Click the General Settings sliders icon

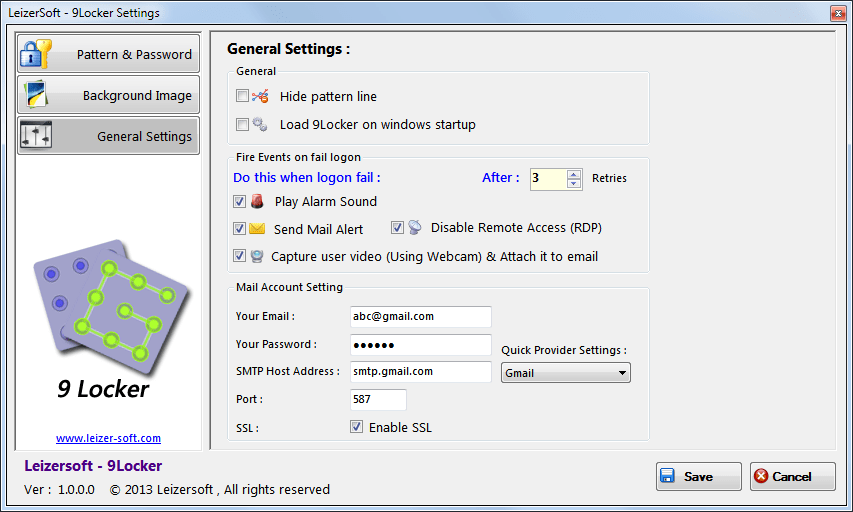click(x=37, y=136)
